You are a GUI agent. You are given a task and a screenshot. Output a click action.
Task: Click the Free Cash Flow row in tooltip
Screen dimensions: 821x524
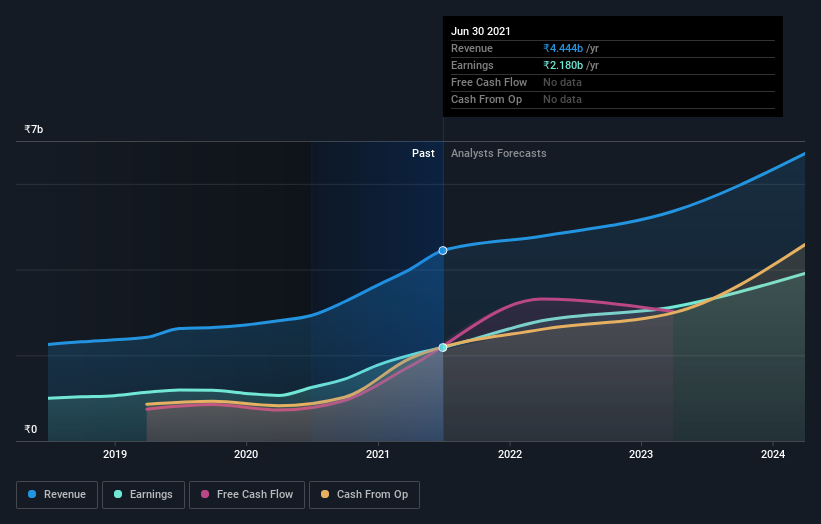click(613, 83)
